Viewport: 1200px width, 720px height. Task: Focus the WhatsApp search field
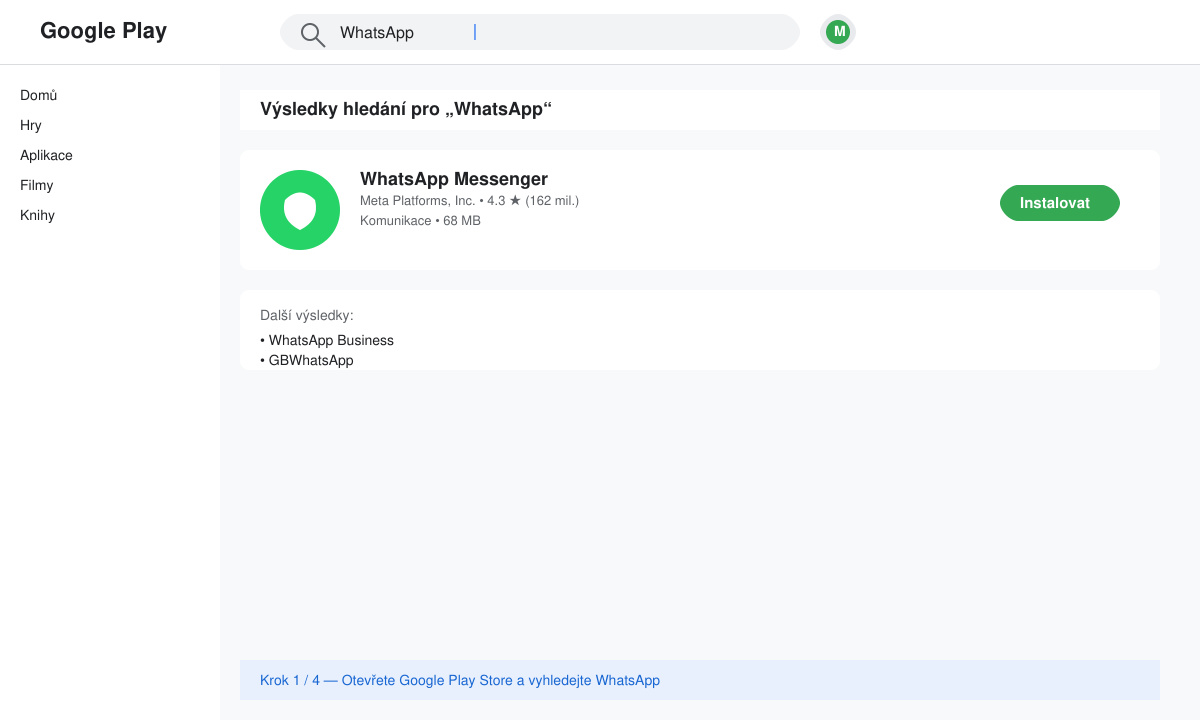tap(540, 32)
